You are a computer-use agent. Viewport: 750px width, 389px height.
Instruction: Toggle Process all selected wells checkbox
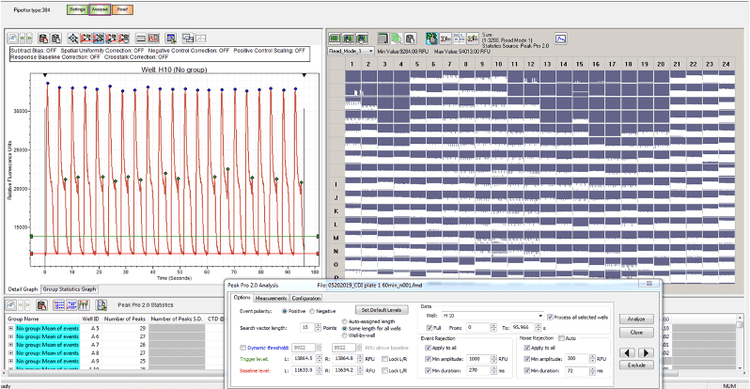550,317
